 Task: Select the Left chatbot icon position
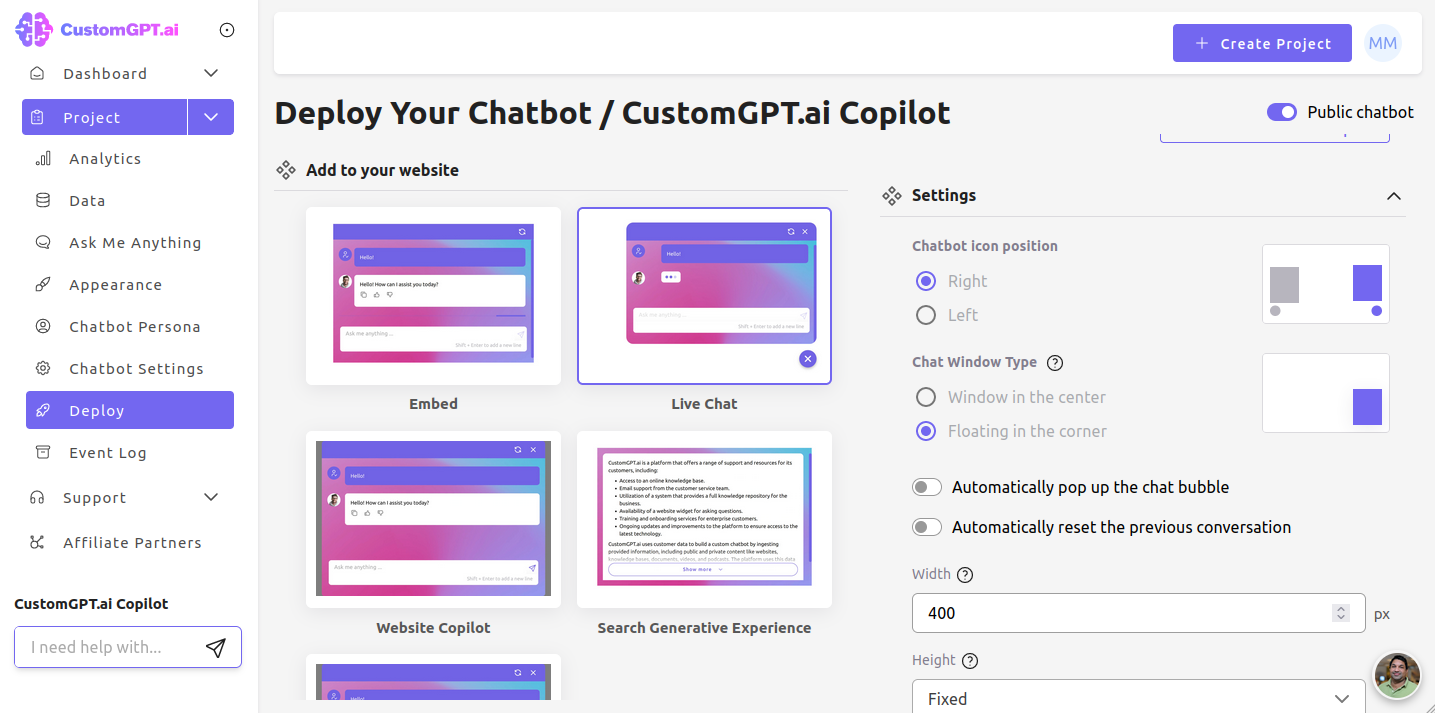(926, 315)
